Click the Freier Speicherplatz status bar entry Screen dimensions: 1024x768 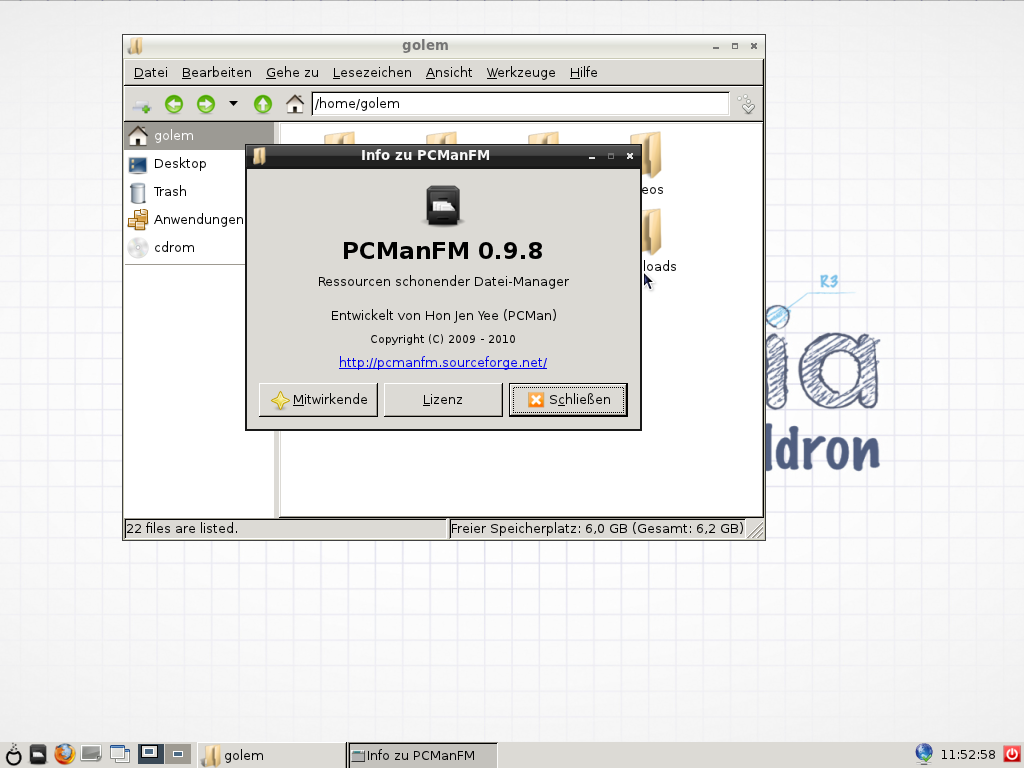596,528
